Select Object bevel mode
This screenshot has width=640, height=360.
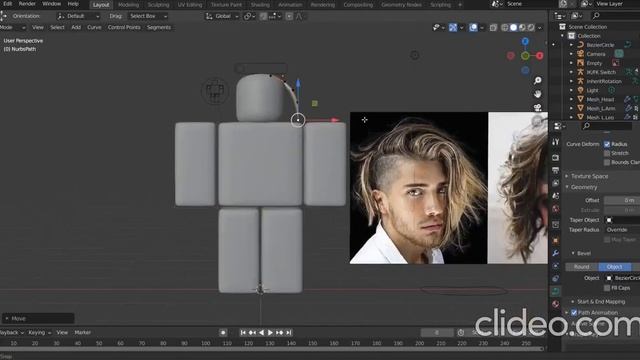click(615, 267)
